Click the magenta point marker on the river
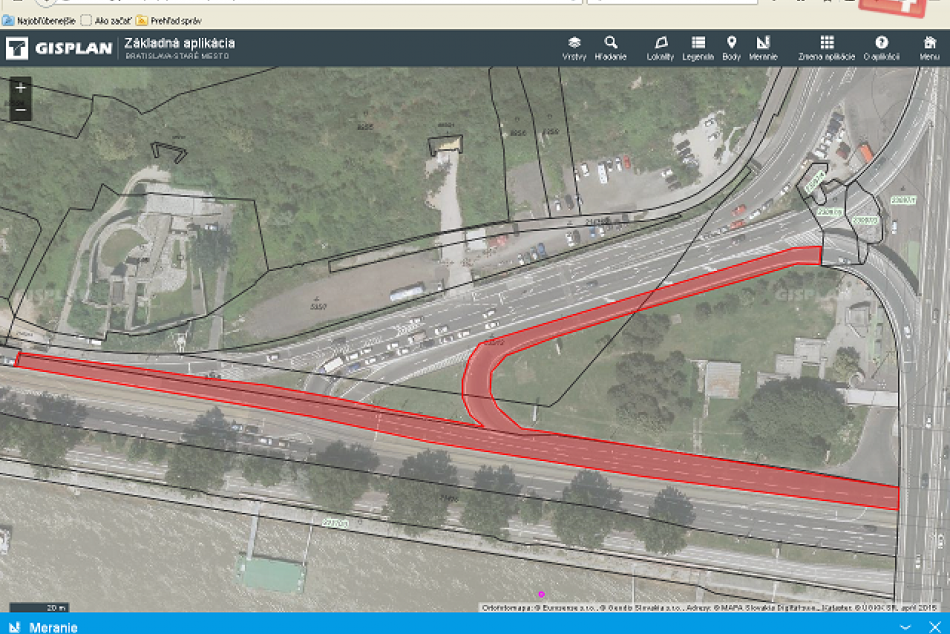950x634 pixels. [x=541, y=594]
